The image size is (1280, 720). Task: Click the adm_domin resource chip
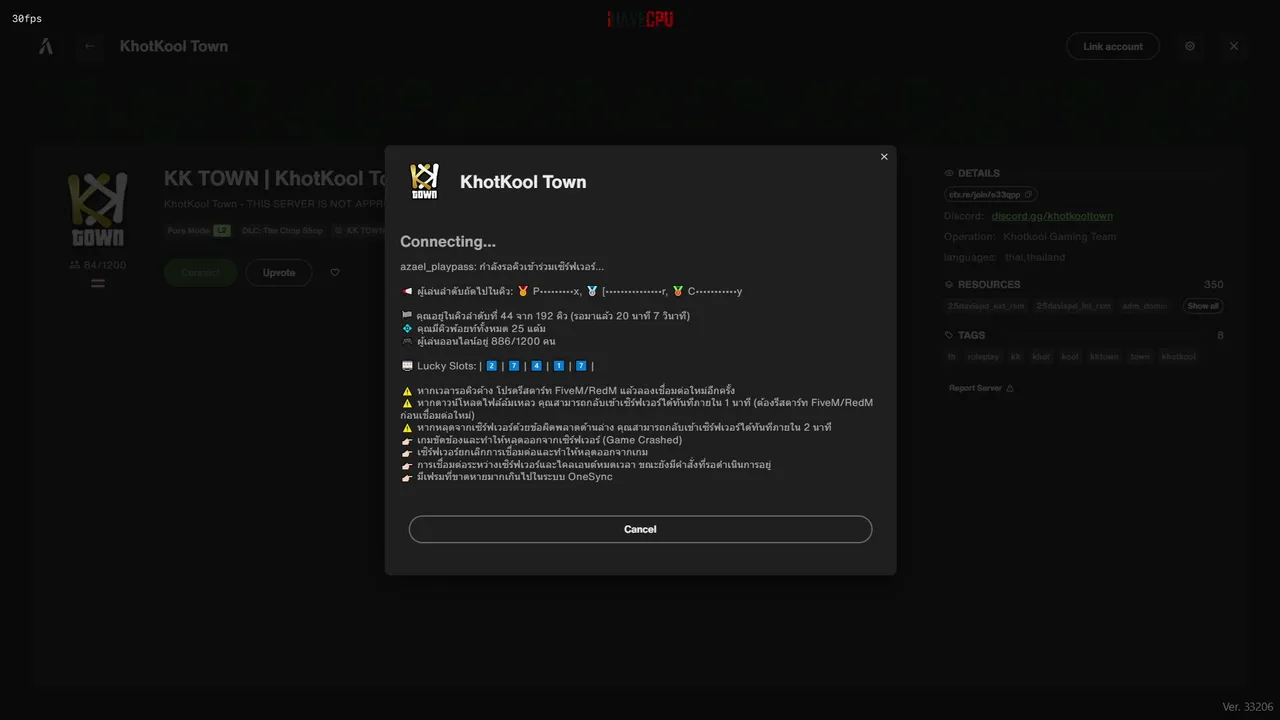point(1145,306)
